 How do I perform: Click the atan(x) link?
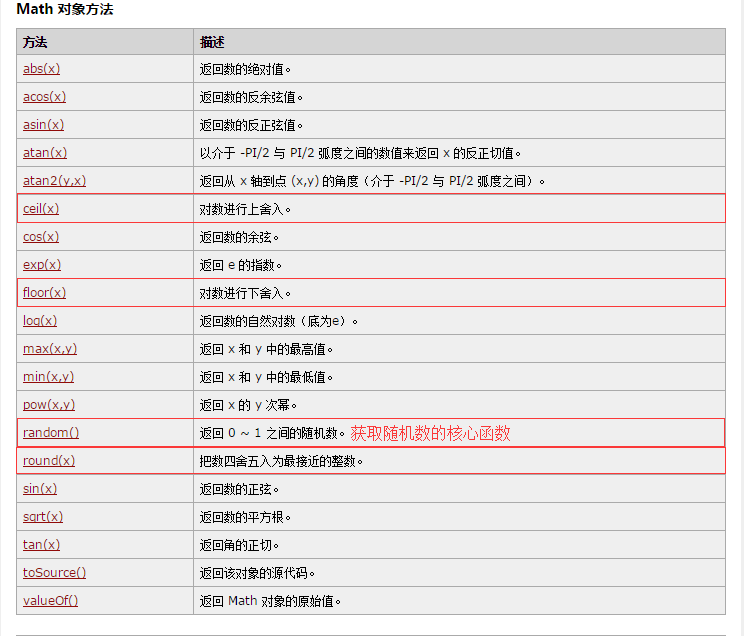(x=45, y=153)
